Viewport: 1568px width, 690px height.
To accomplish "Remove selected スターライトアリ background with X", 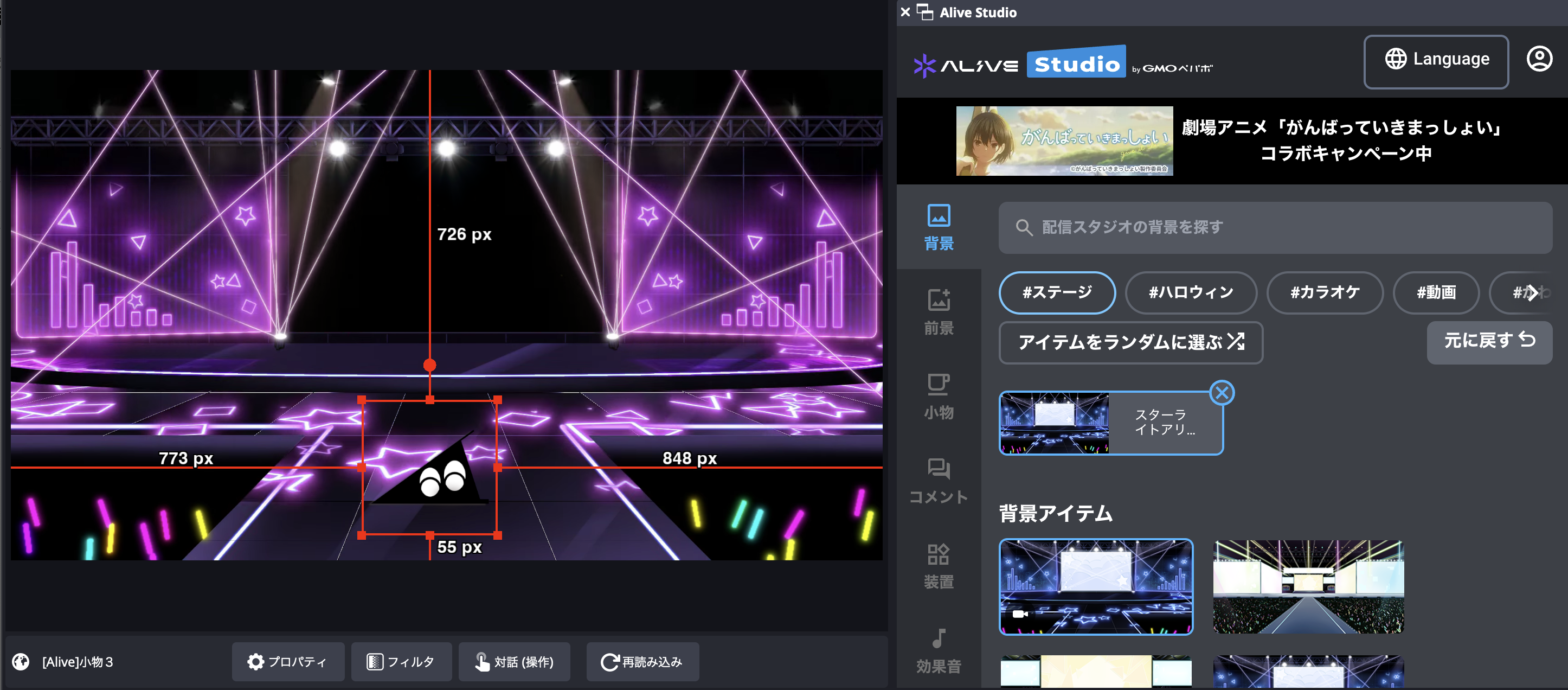I will pos(1221,393).
